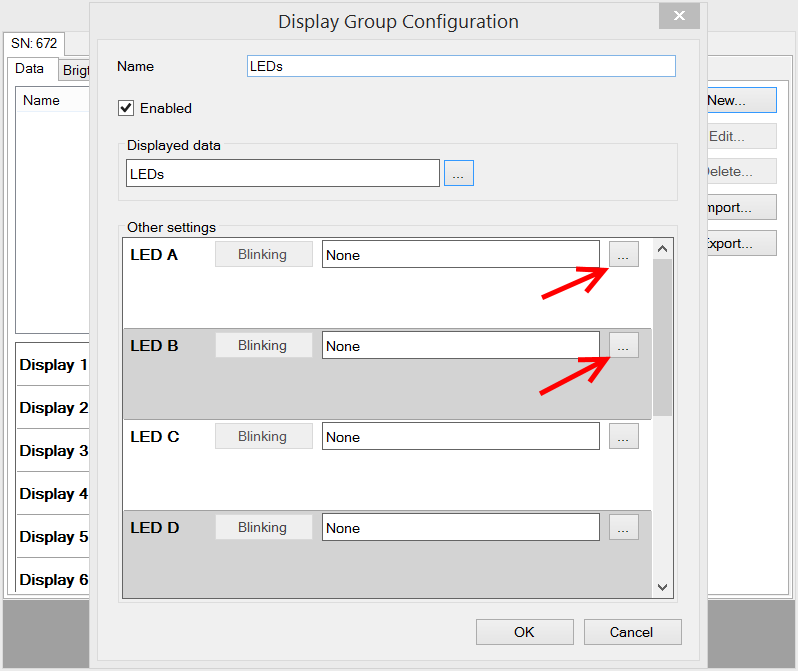Close the Display Group Configuration dialog
798x671 pixels.
(x=679, y=17)
